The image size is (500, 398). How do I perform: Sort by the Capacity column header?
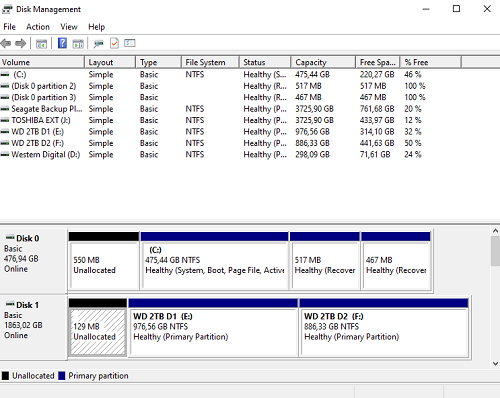coord(323,62)
